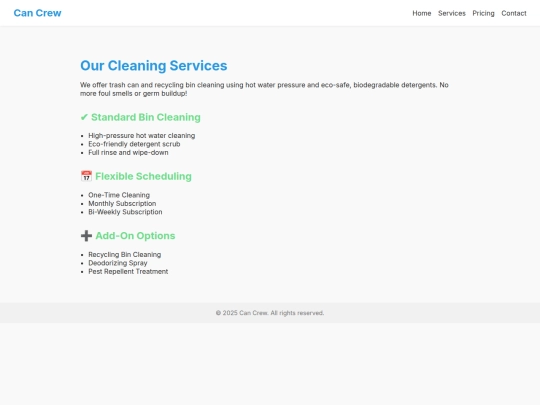Click 'Monthly Subscription' list item
This screenshot has height=405, width=540.
pos(122,204)
